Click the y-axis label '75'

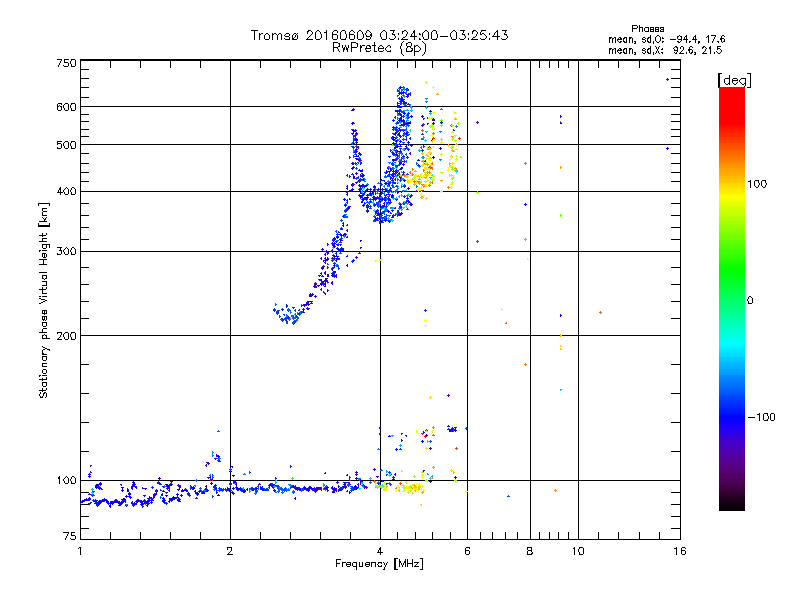click(x=70, y=536)
